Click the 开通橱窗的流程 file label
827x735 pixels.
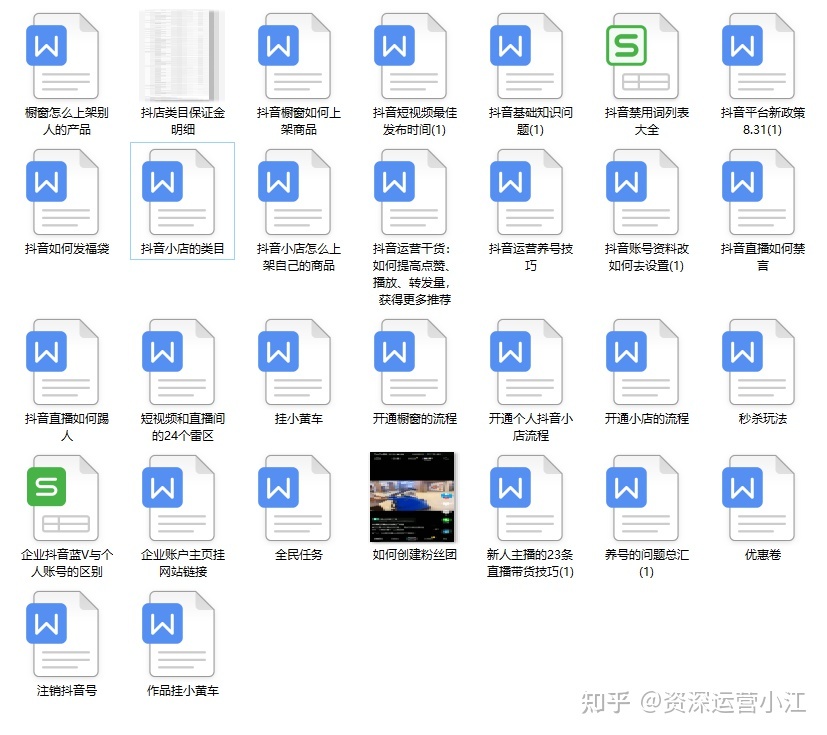coord(414,418)
